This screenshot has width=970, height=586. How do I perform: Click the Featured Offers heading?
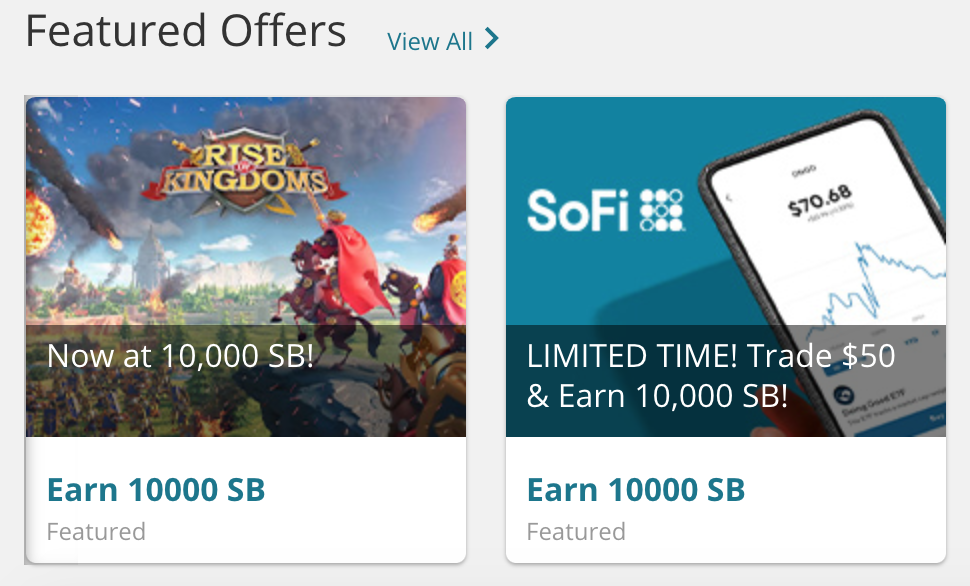click(186, 30)
